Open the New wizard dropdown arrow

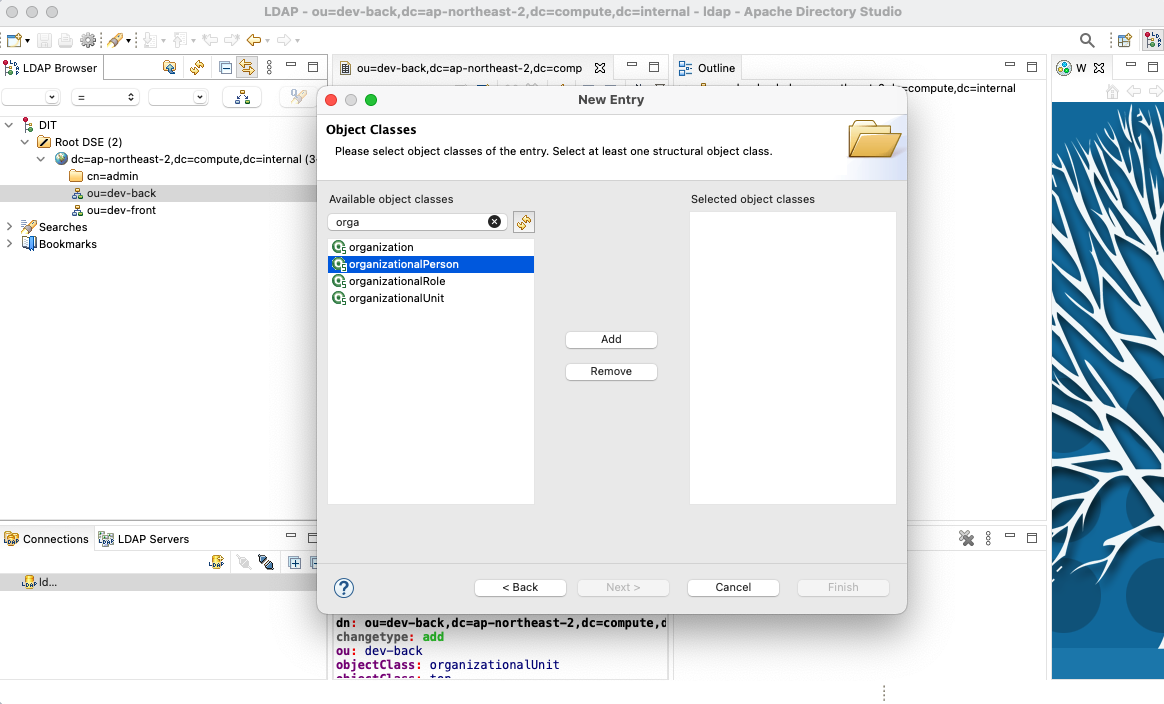[x=27, y=41]
